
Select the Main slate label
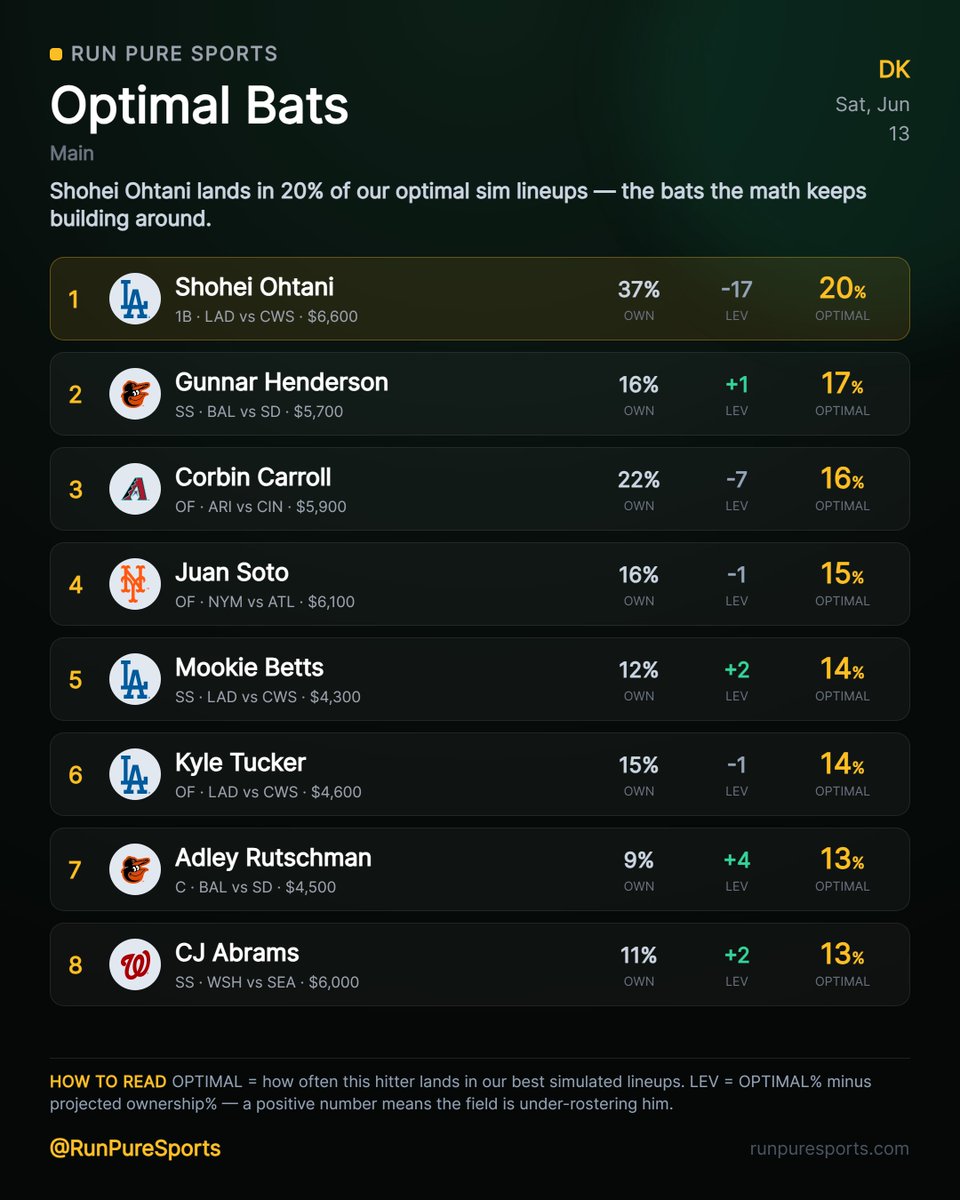tap(72, 153)
